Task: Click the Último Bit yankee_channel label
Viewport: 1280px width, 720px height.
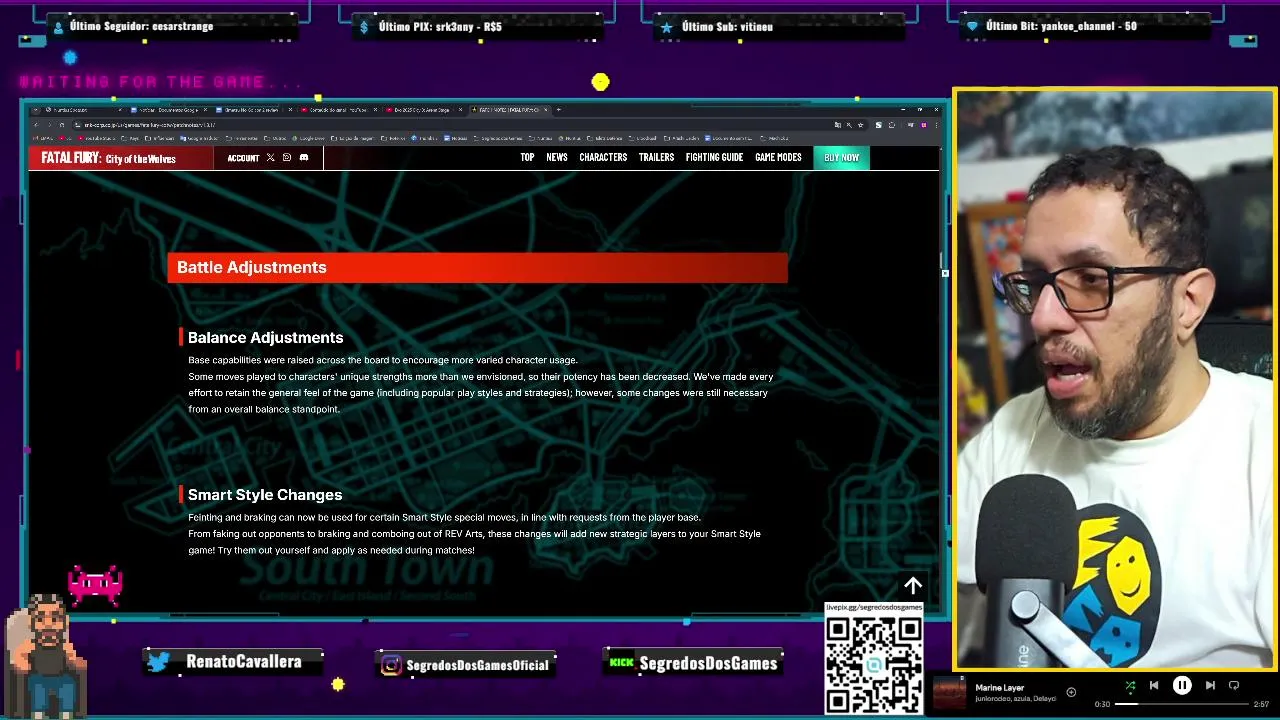Action: tap(1061, 26)
